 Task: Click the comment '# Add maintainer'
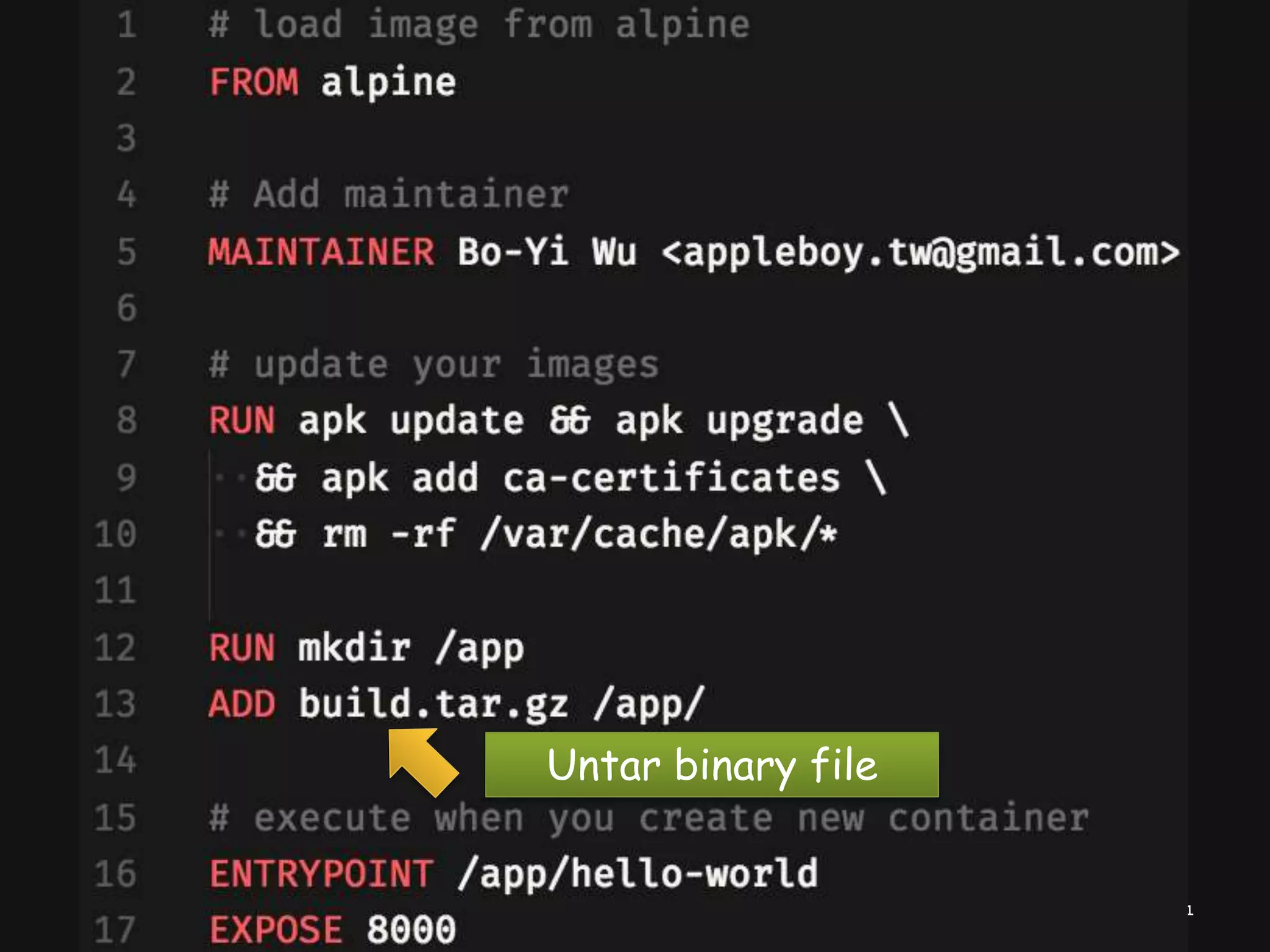388,195
